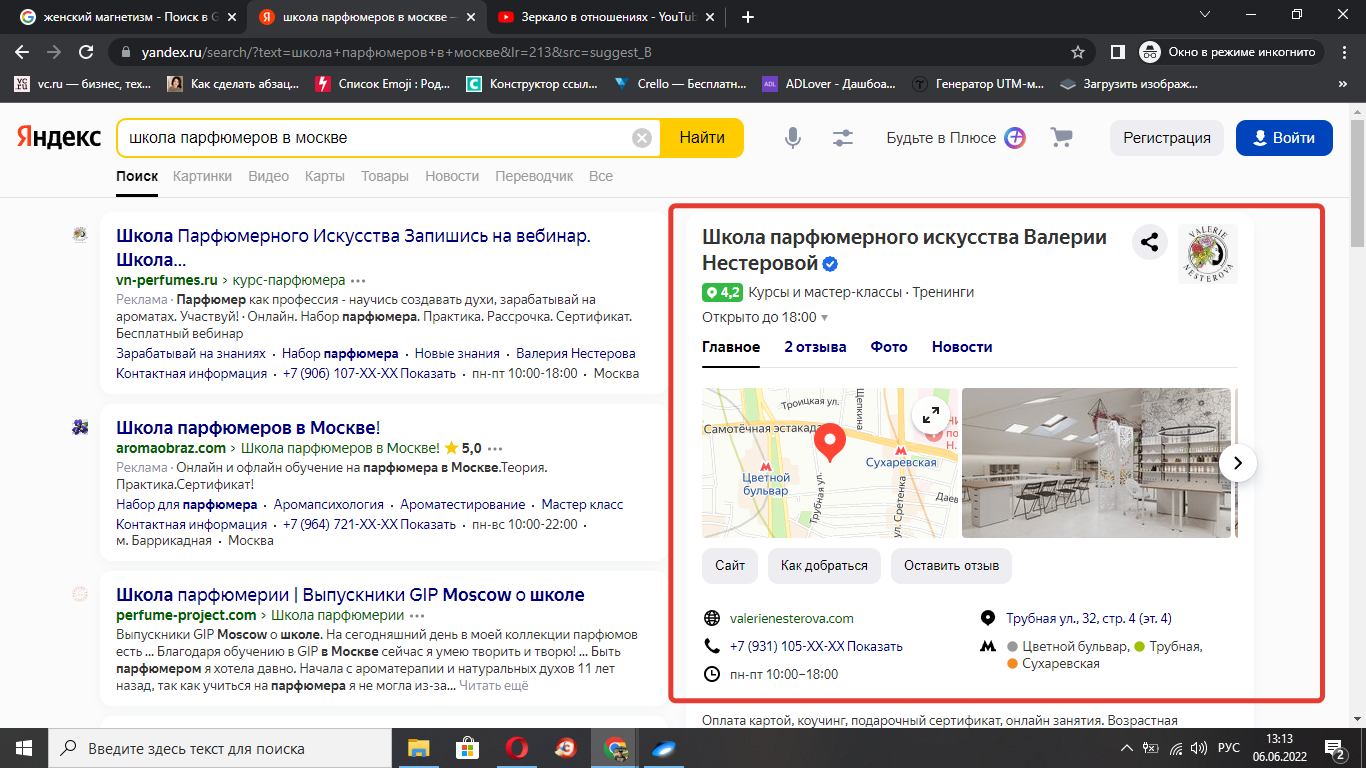This screenshot has width=1366, height=768.
Task: Show hidden system tray icons
Action: 1126,748
